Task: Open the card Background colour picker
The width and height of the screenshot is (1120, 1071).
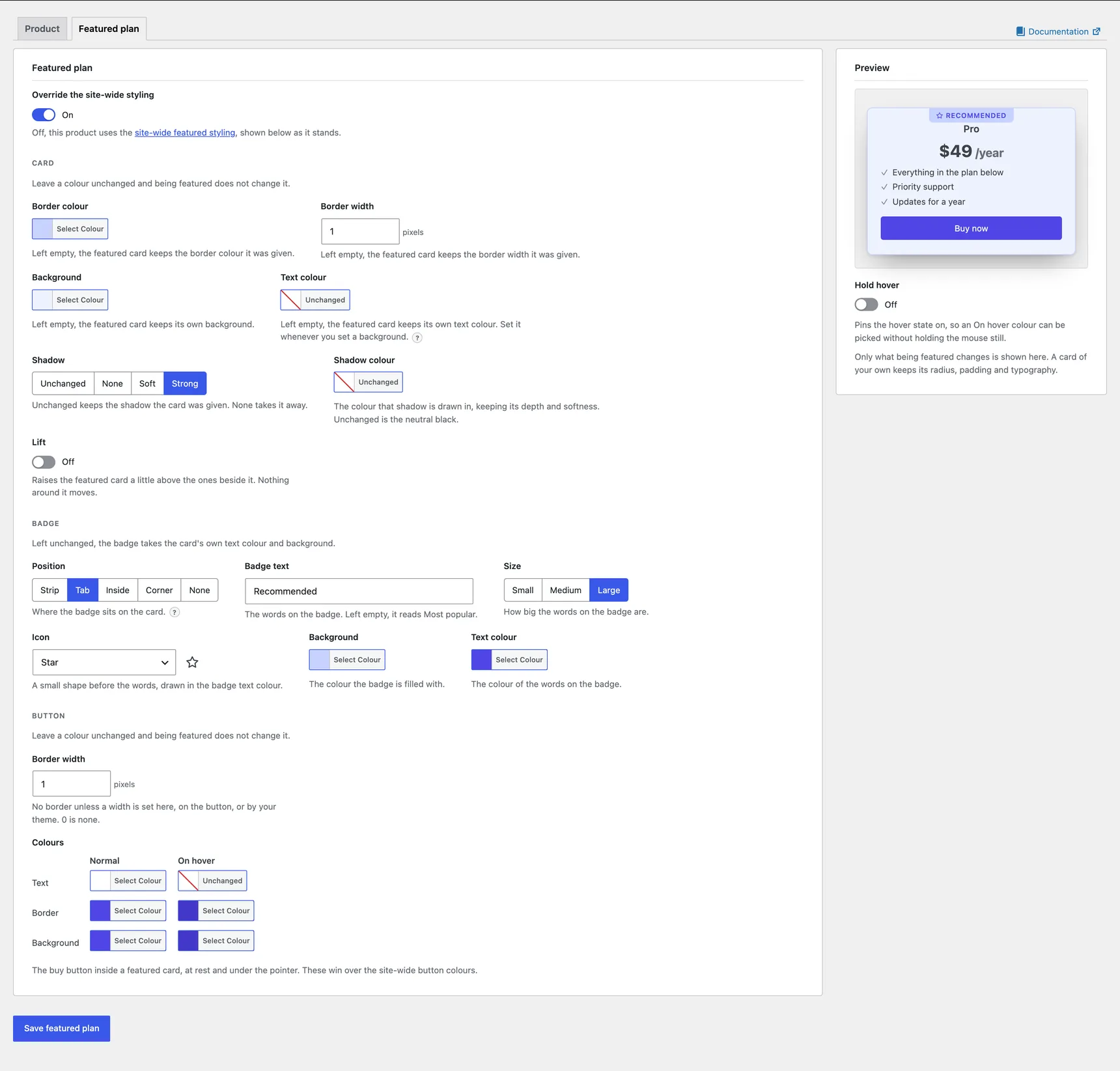Action: pos(70,299)
